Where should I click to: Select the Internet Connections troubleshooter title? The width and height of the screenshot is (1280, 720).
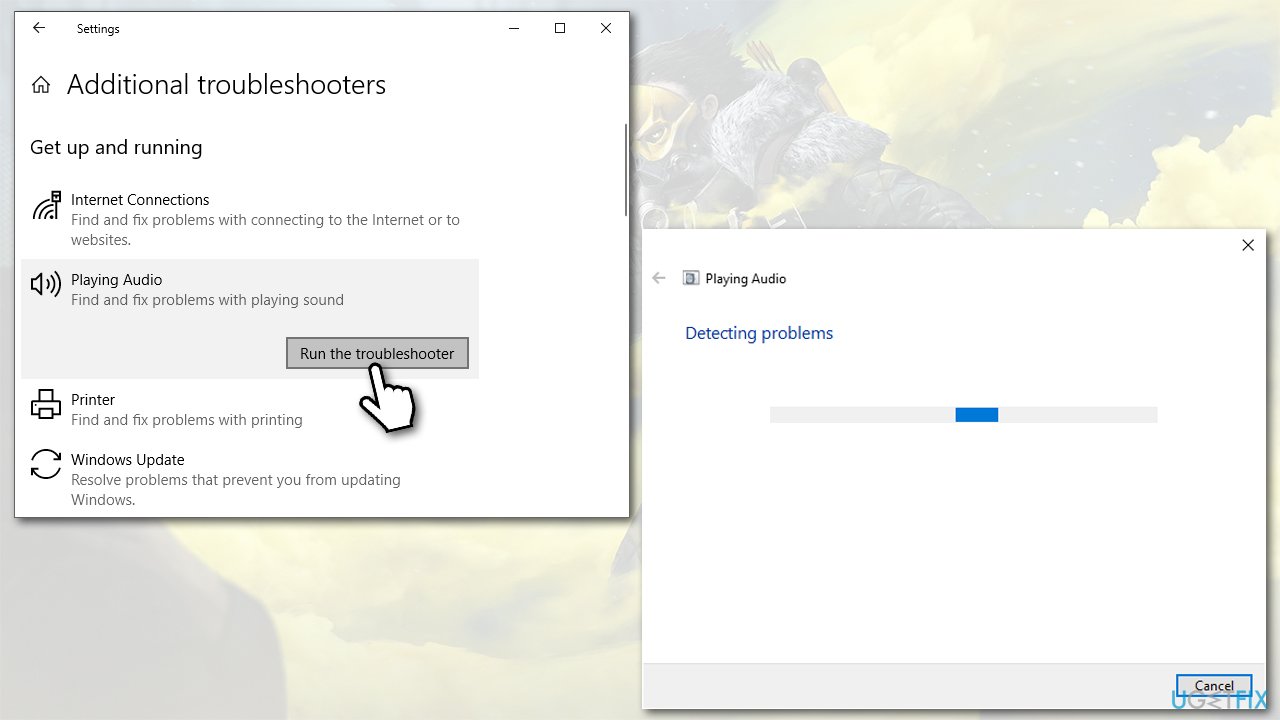(x=140, y=200)
